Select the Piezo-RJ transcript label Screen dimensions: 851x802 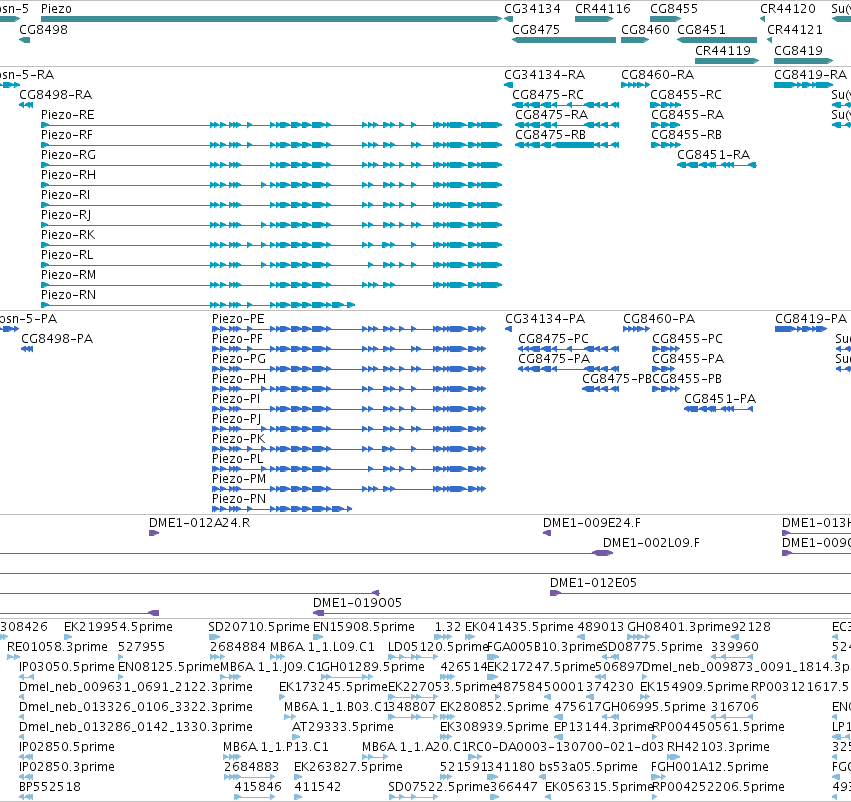coord(66,215)
